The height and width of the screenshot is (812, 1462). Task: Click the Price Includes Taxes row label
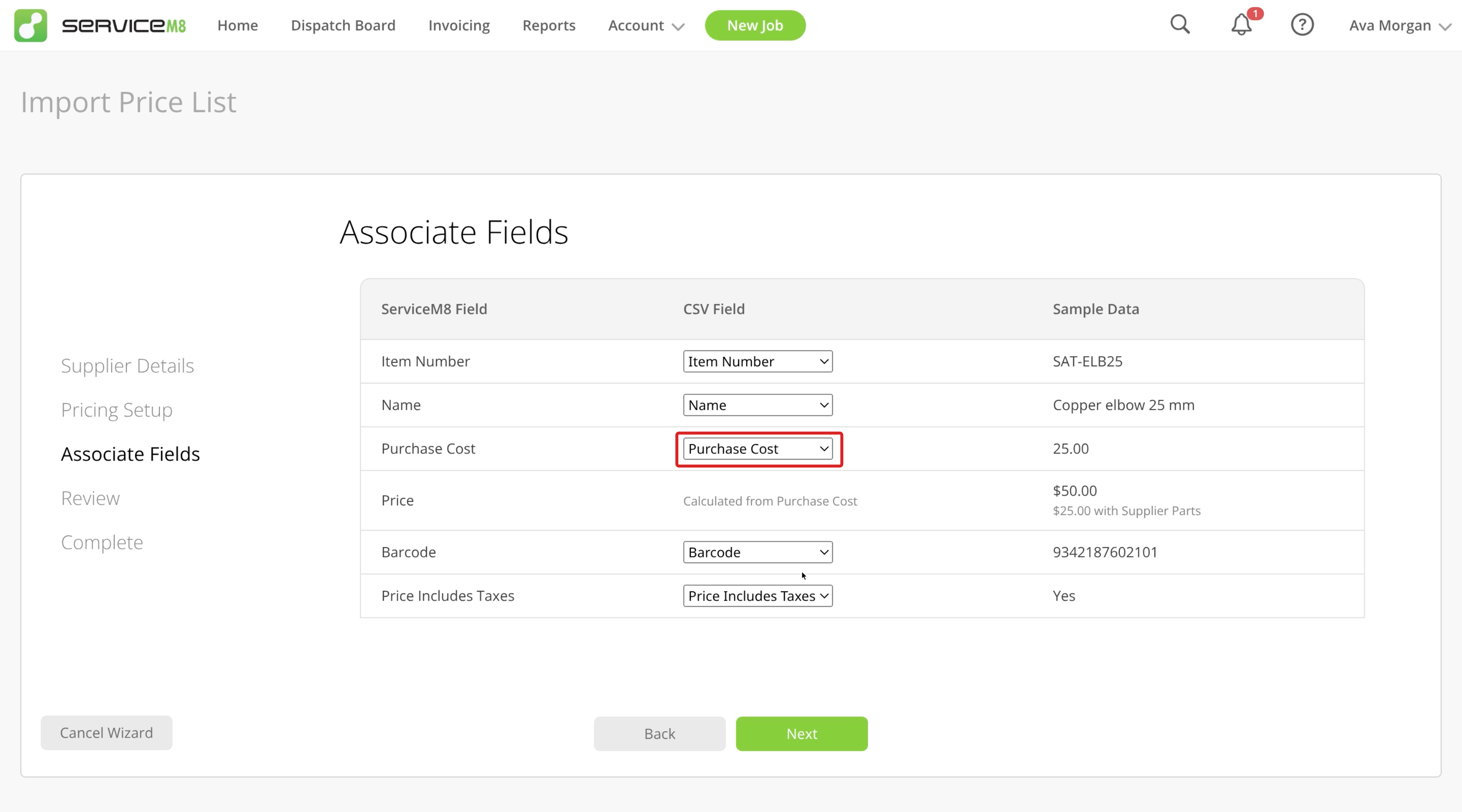click(448, 596)
